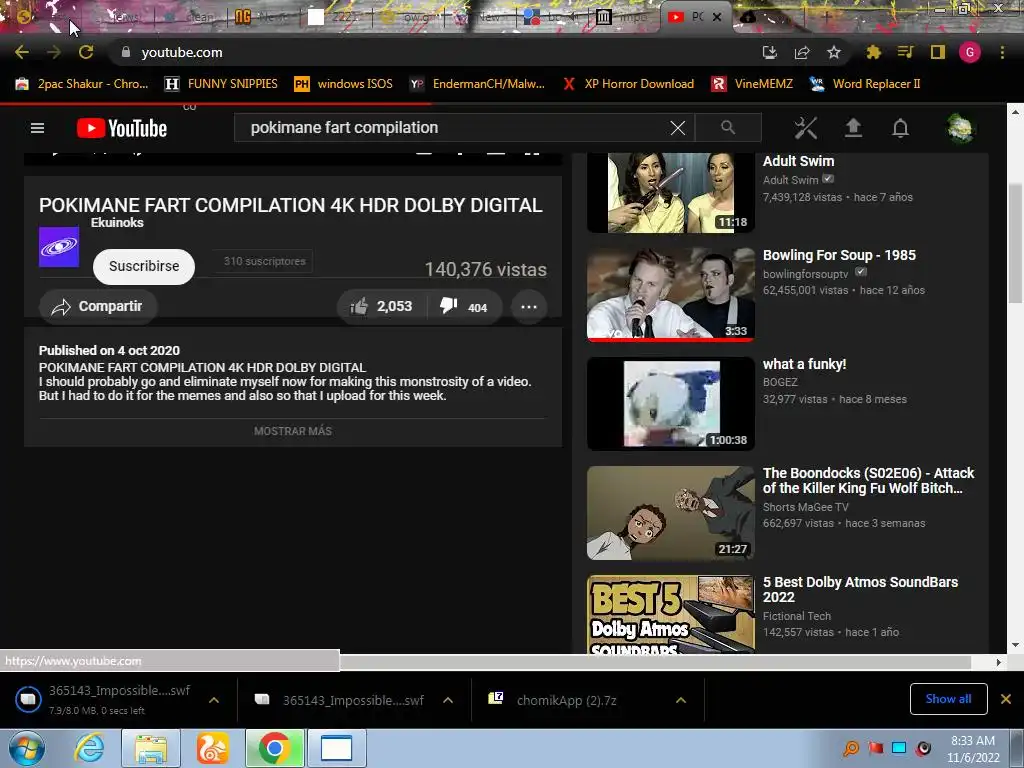The image size is (1024, 768).
Task: Click the page vertical scrollbar thumb
Action: pyautogui.click(x=1016, y=243)
